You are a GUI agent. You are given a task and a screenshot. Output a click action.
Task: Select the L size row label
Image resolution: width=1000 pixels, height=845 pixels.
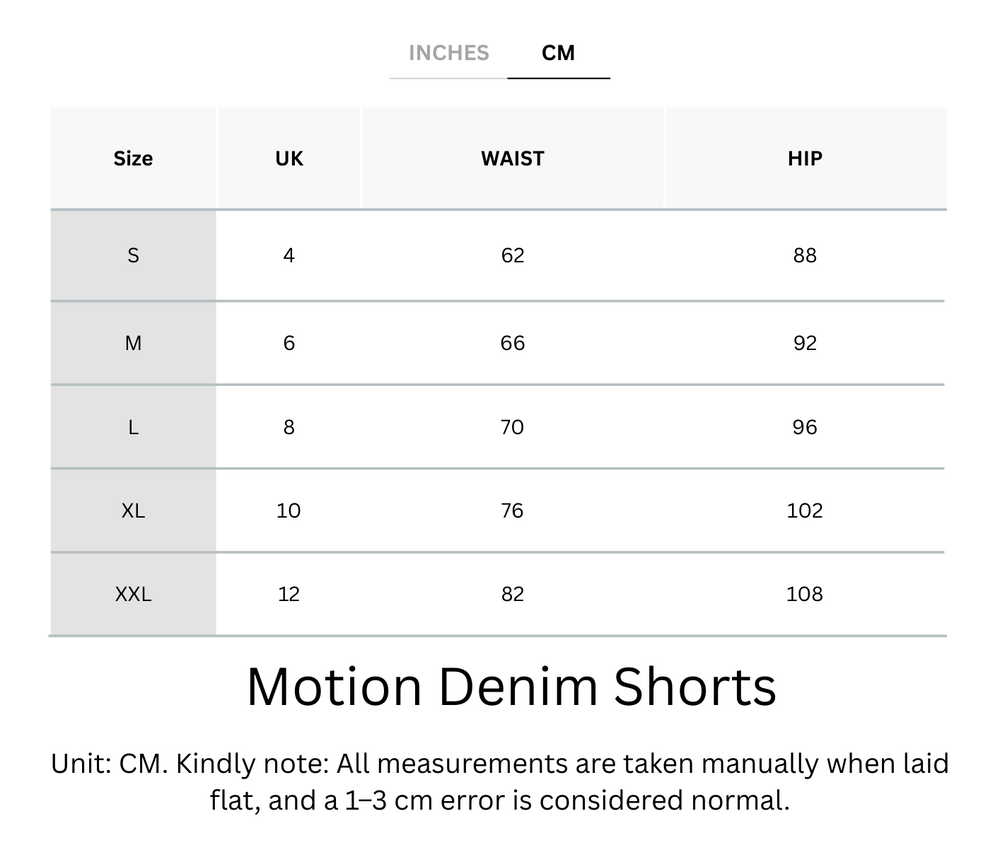click(x=133, y=427)
